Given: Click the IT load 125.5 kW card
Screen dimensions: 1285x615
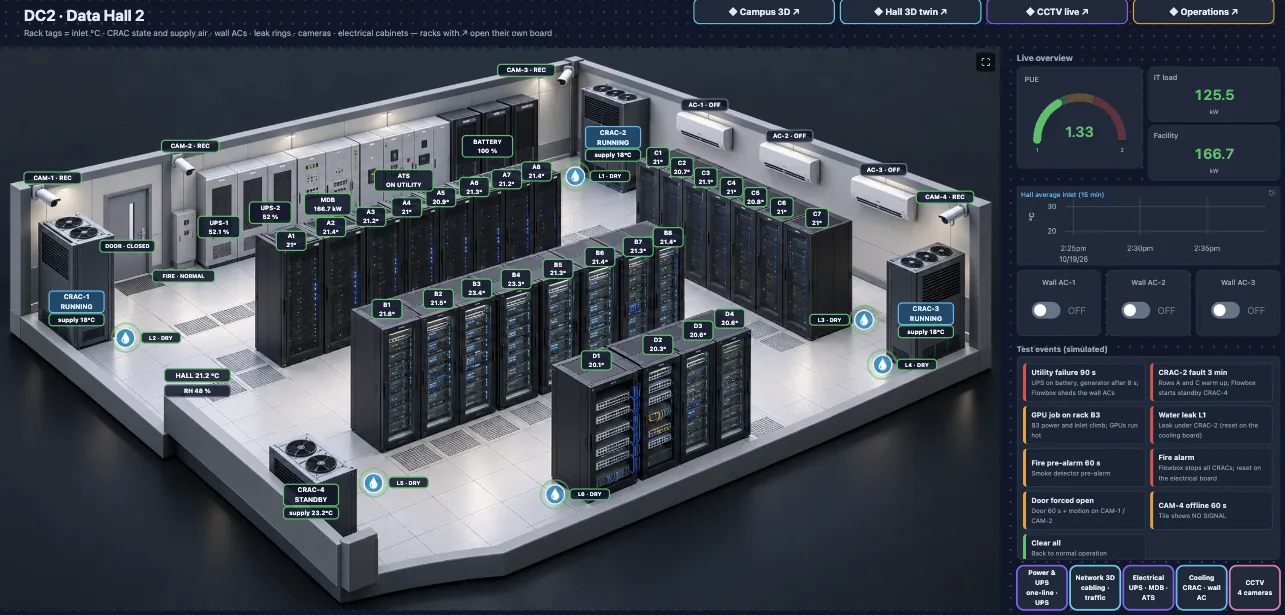Looking at the screenshot, I should point(1213,93).
